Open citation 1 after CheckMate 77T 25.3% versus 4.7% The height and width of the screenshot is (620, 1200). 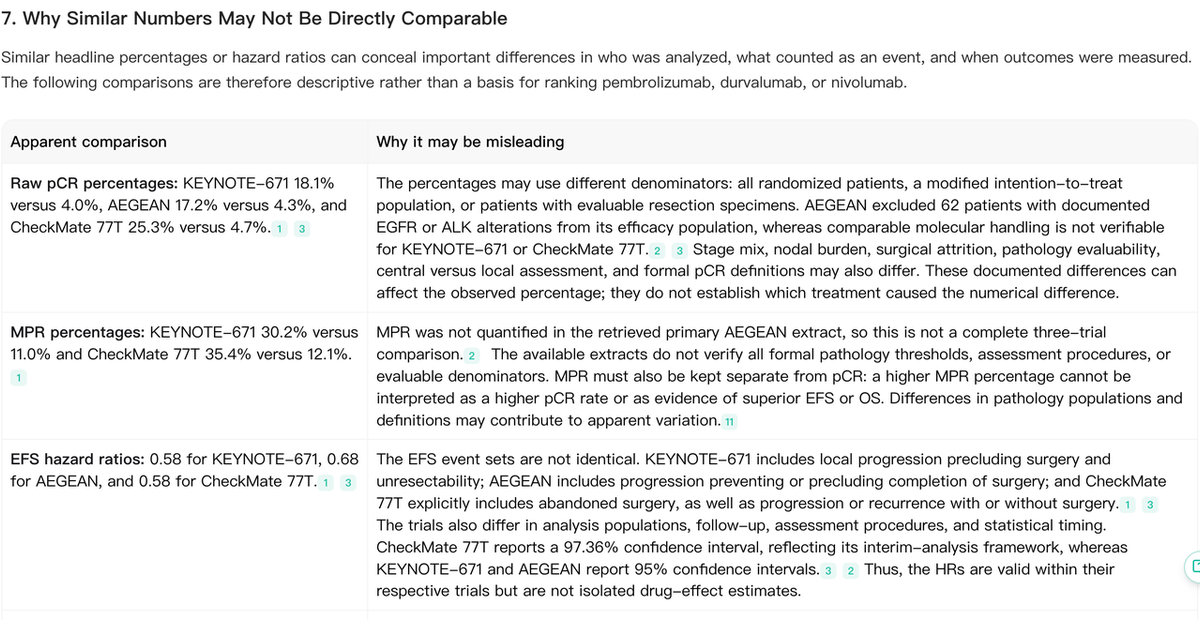pyautogui.click(x=279, y=228)
